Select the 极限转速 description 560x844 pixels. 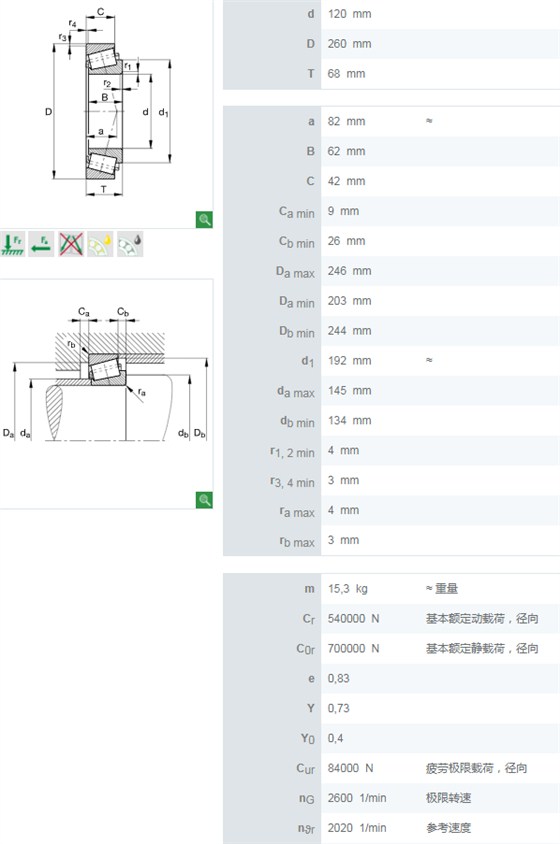tap(449, 798)
